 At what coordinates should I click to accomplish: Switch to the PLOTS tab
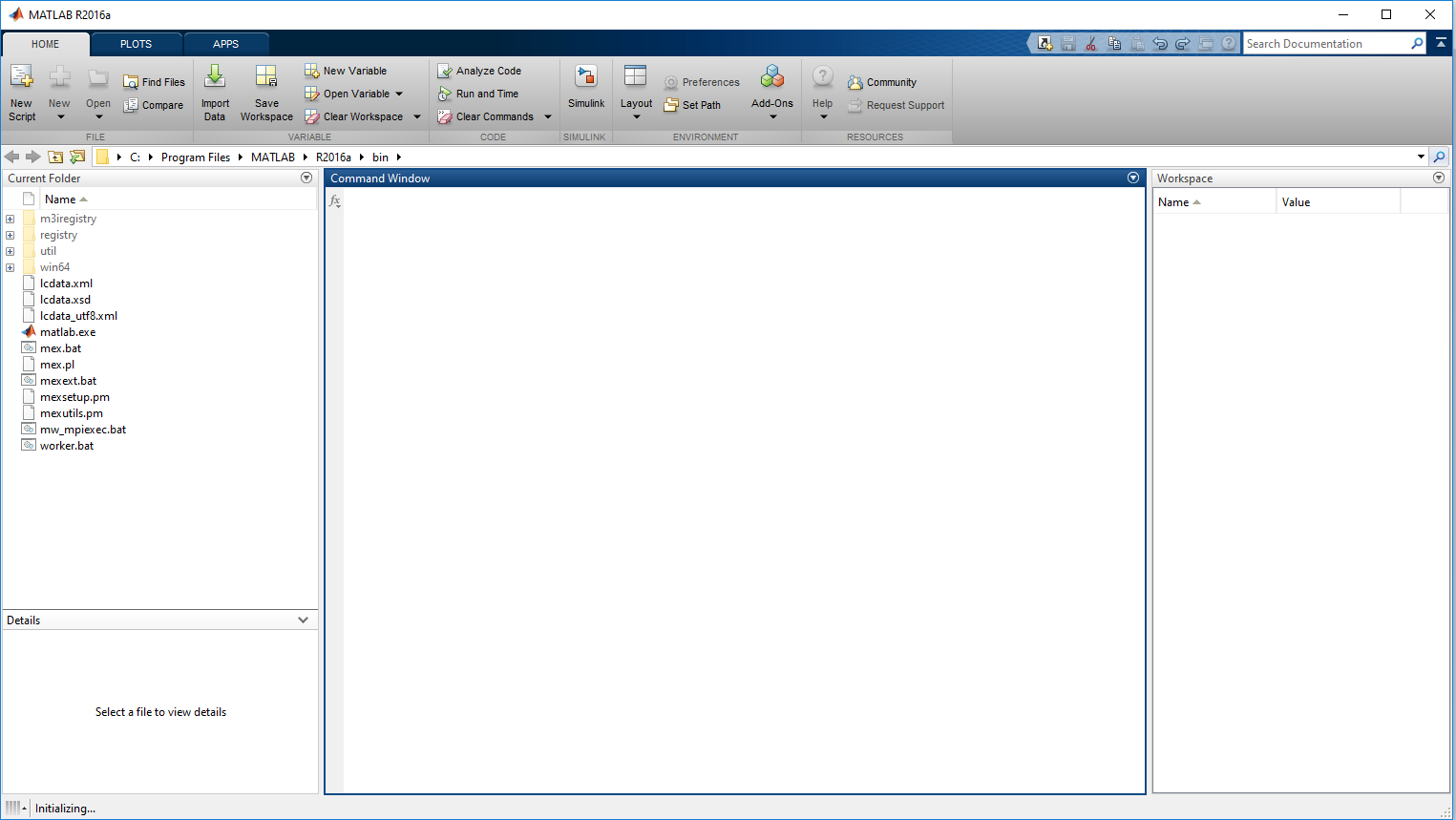click(x=136, y=44)
